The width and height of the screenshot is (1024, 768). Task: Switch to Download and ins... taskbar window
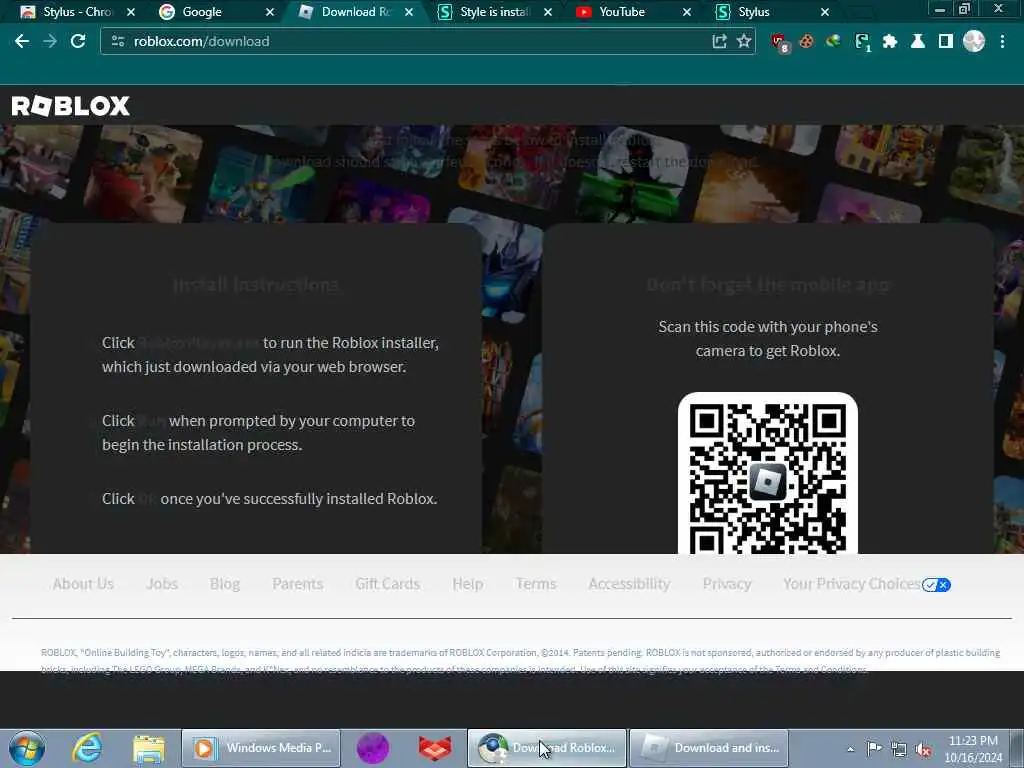709,748
